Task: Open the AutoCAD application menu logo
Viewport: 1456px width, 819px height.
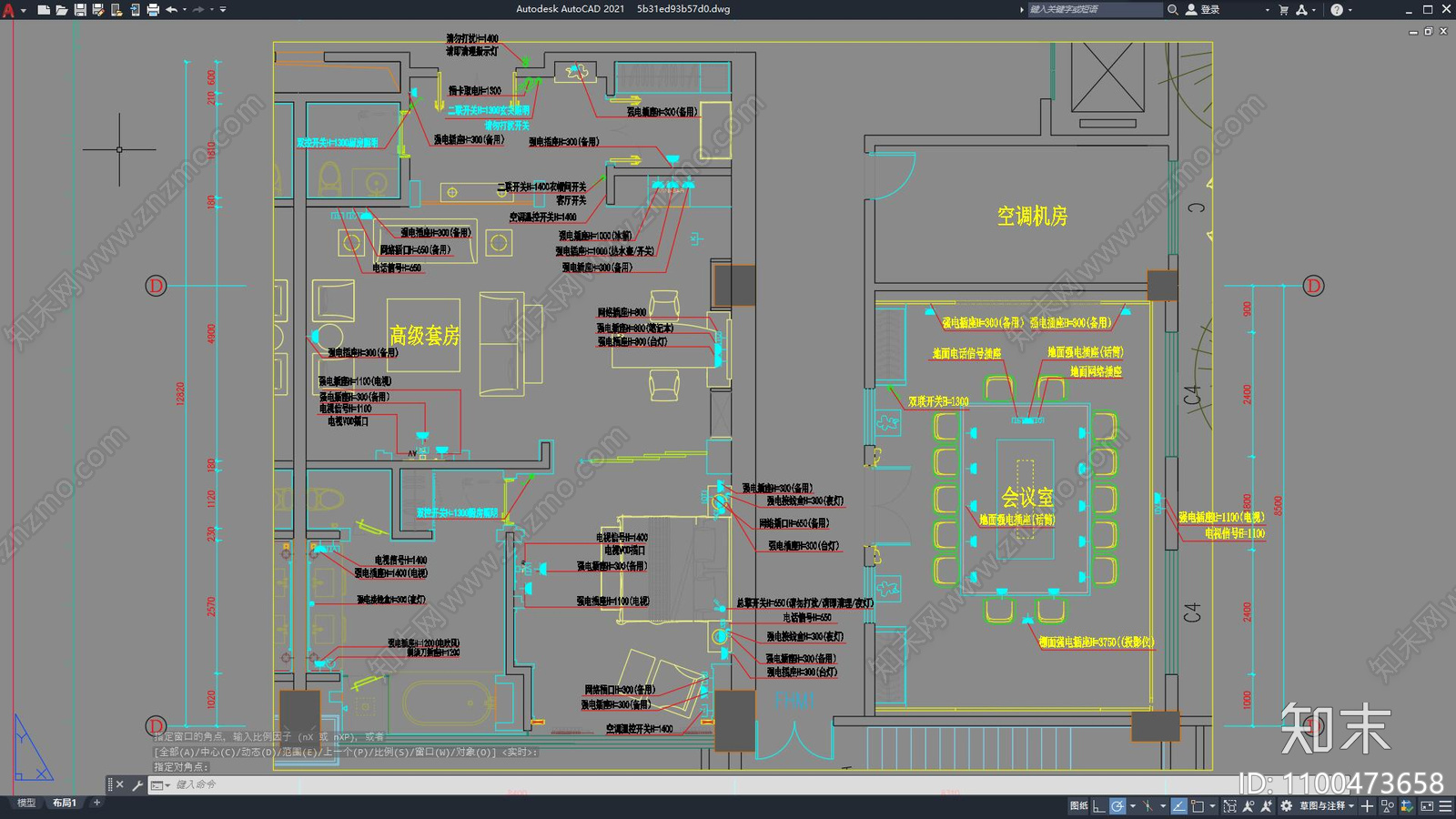Action: [8, 10]
